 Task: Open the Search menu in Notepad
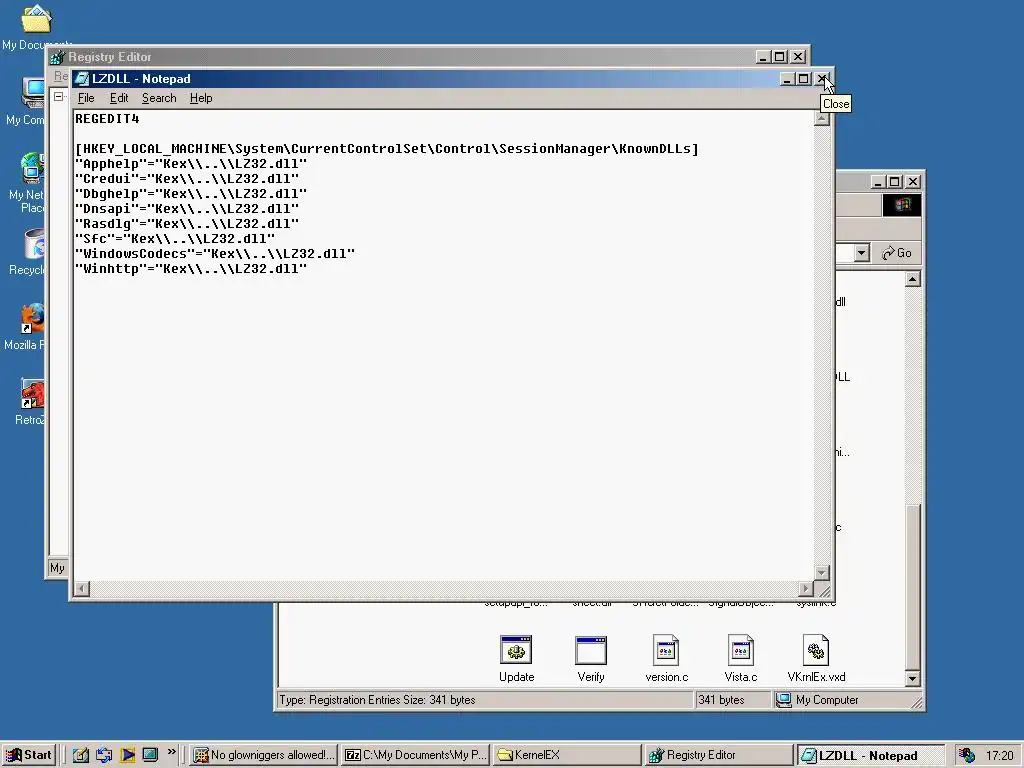[159, 98]
